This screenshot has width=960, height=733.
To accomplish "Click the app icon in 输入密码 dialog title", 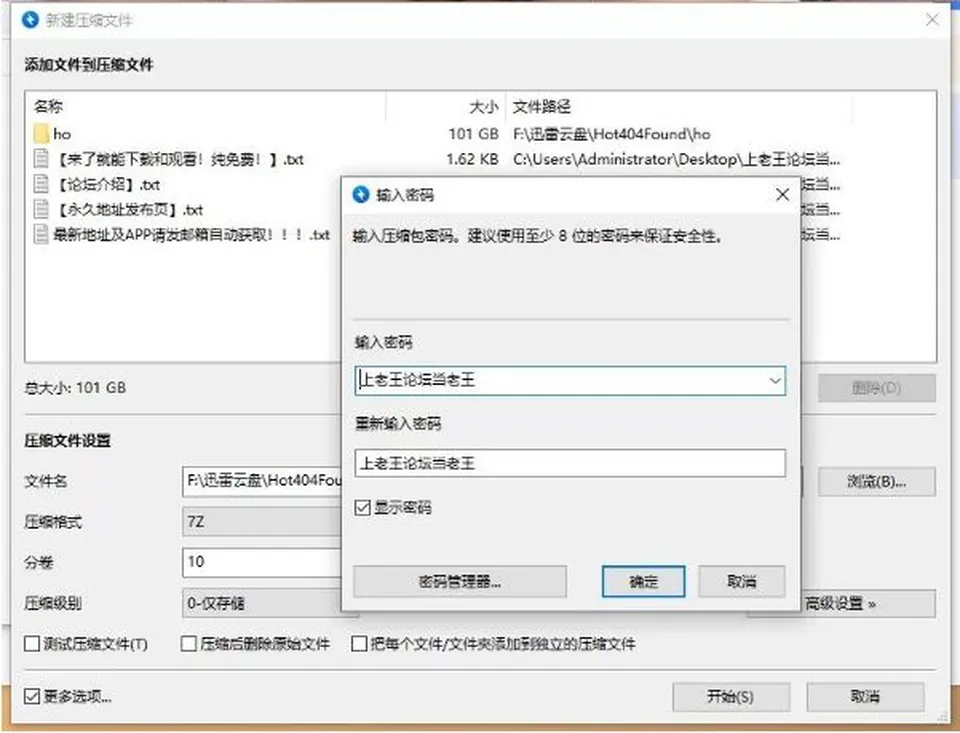I will pyautogui.click(x=361, y=195).
